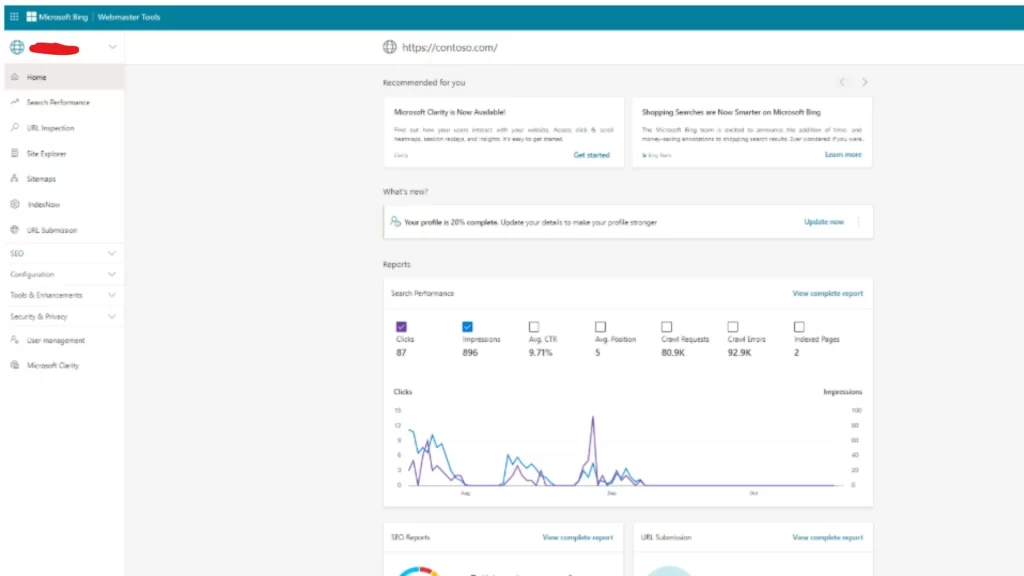Enable the Avg. CTR checkbox

pos(534,327)
